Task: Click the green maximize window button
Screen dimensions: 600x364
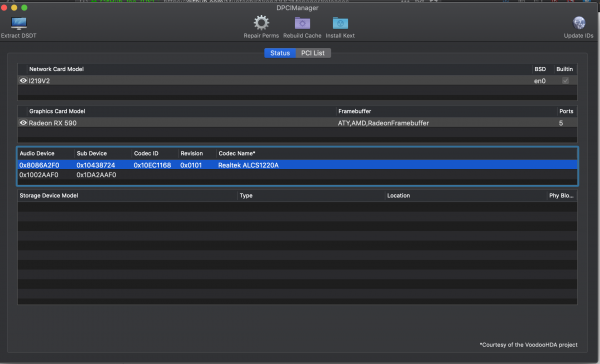Action: coord(24,7)
